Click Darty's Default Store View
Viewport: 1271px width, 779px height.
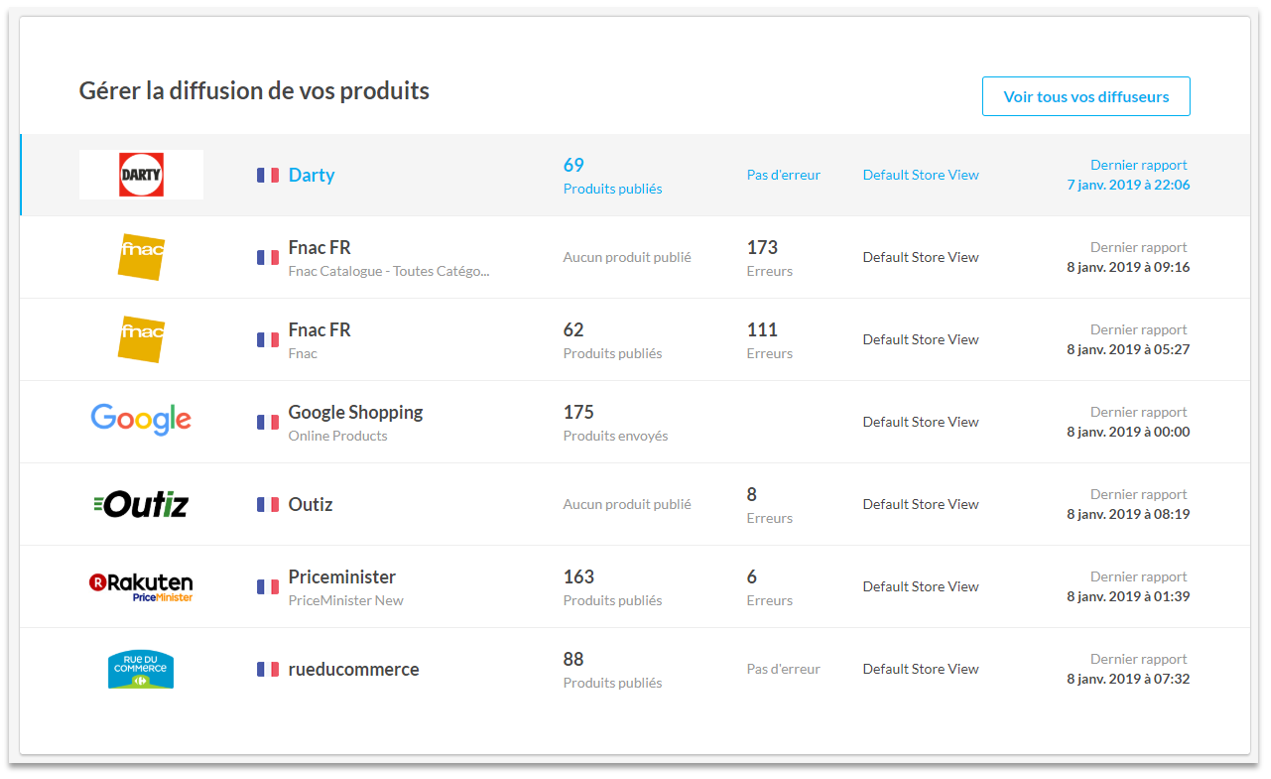click(921, 175)
